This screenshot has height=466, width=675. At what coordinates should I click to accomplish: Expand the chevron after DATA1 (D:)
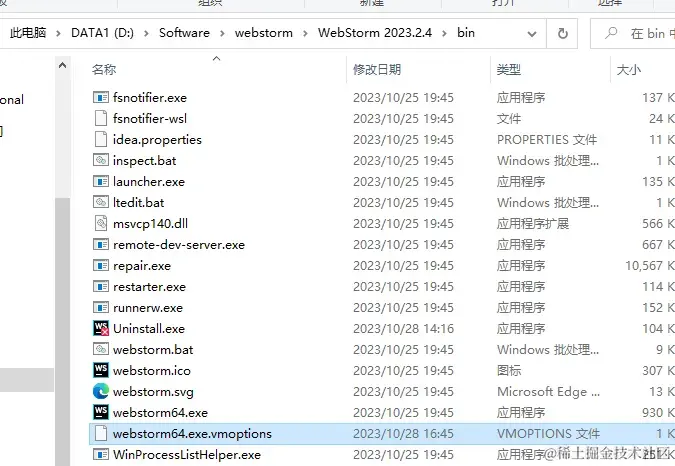pos(146,33)
